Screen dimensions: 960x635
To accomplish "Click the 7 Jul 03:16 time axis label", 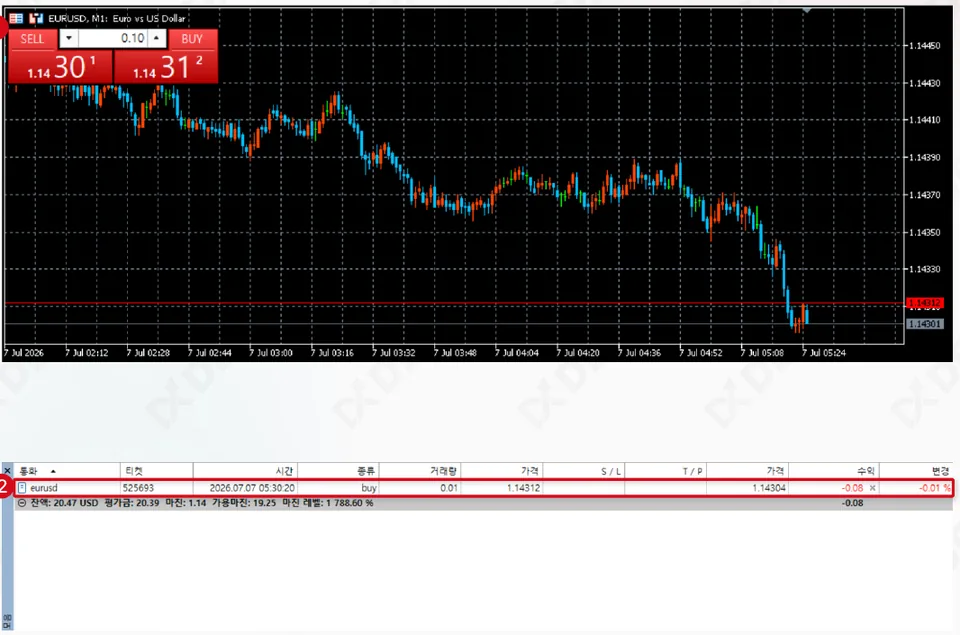I will (x=332, y=353).
